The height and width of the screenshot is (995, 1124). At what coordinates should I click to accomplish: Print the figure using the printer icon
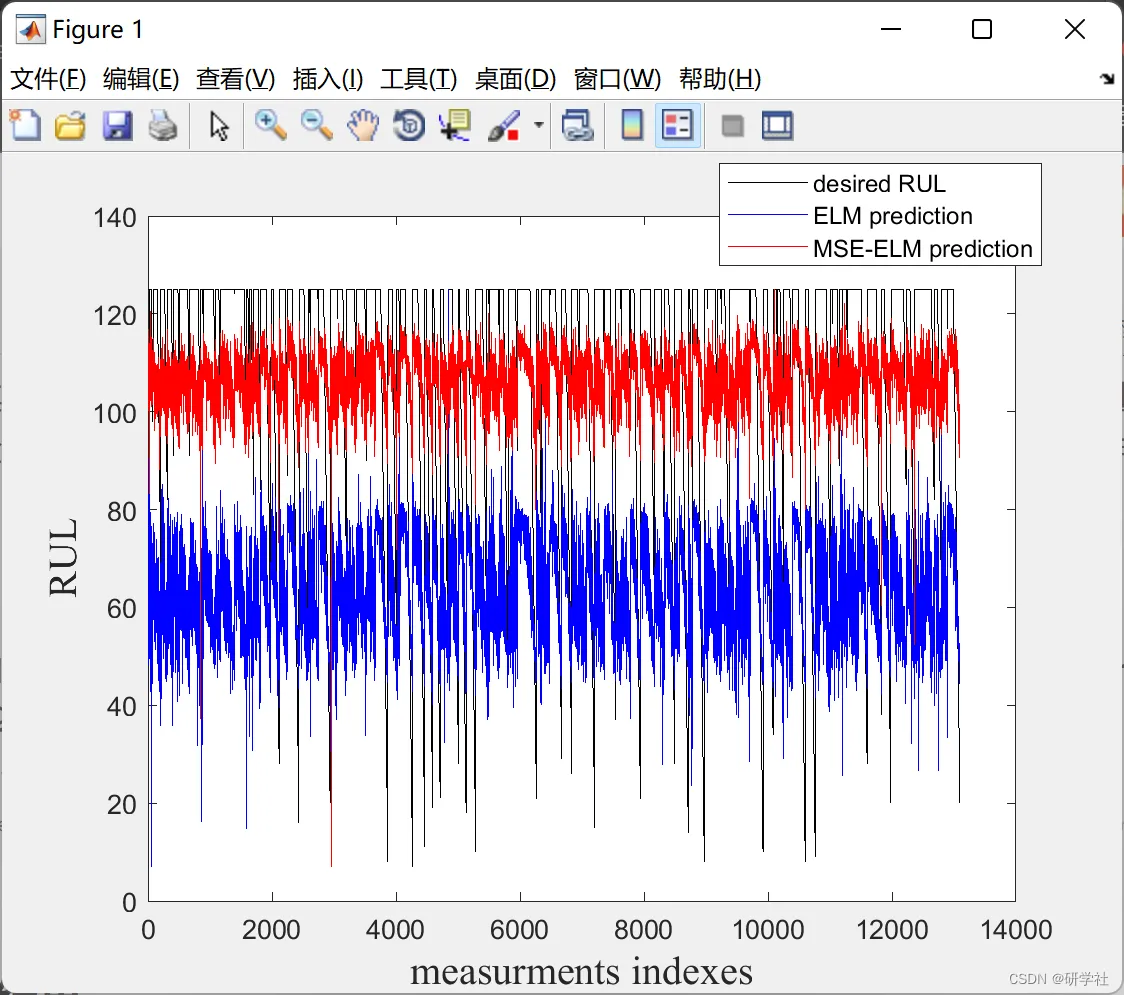[x=163, y=126]
